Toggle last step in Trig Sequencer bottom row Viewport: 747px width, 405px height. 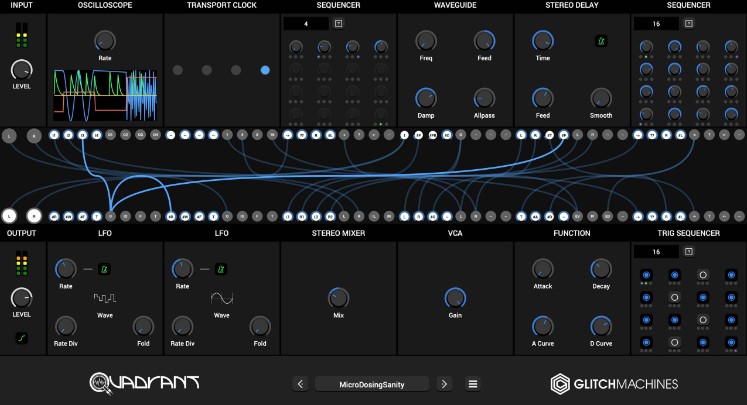tap(731, 342)
